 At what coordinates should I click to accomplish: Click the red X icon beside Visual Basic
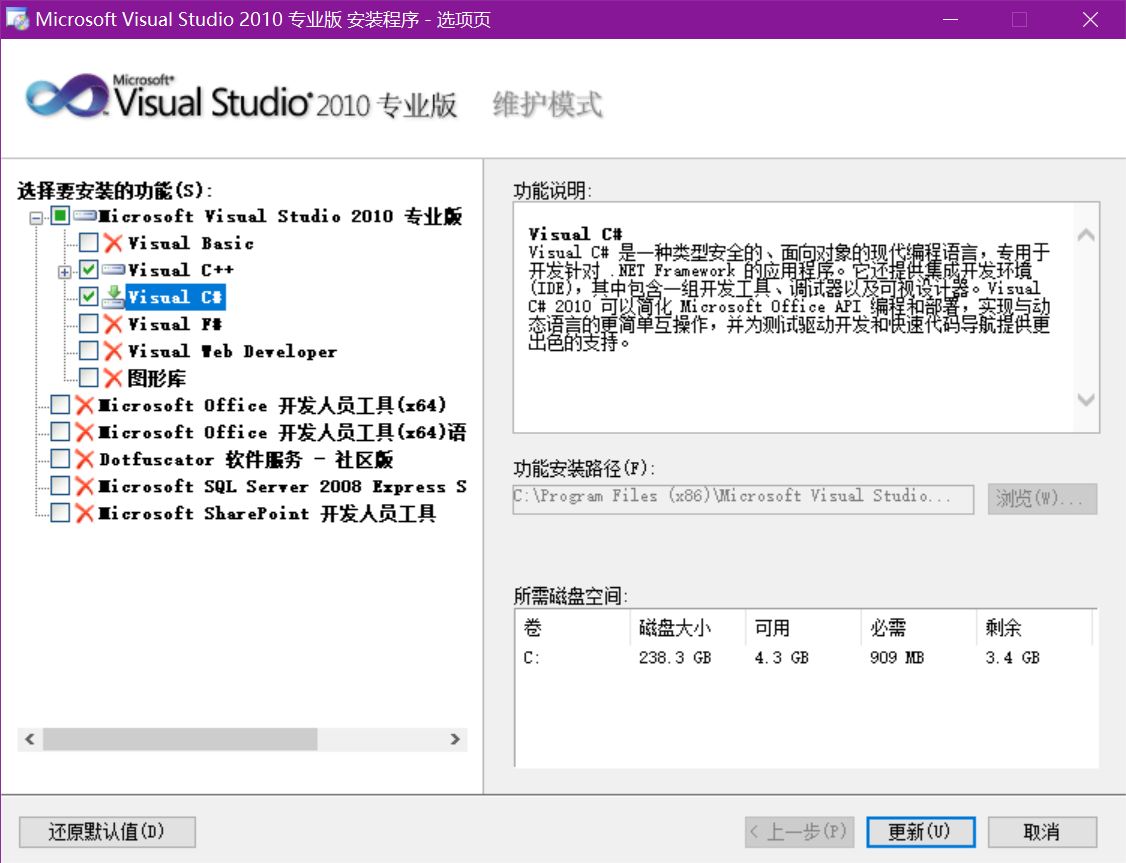point(114,243)
